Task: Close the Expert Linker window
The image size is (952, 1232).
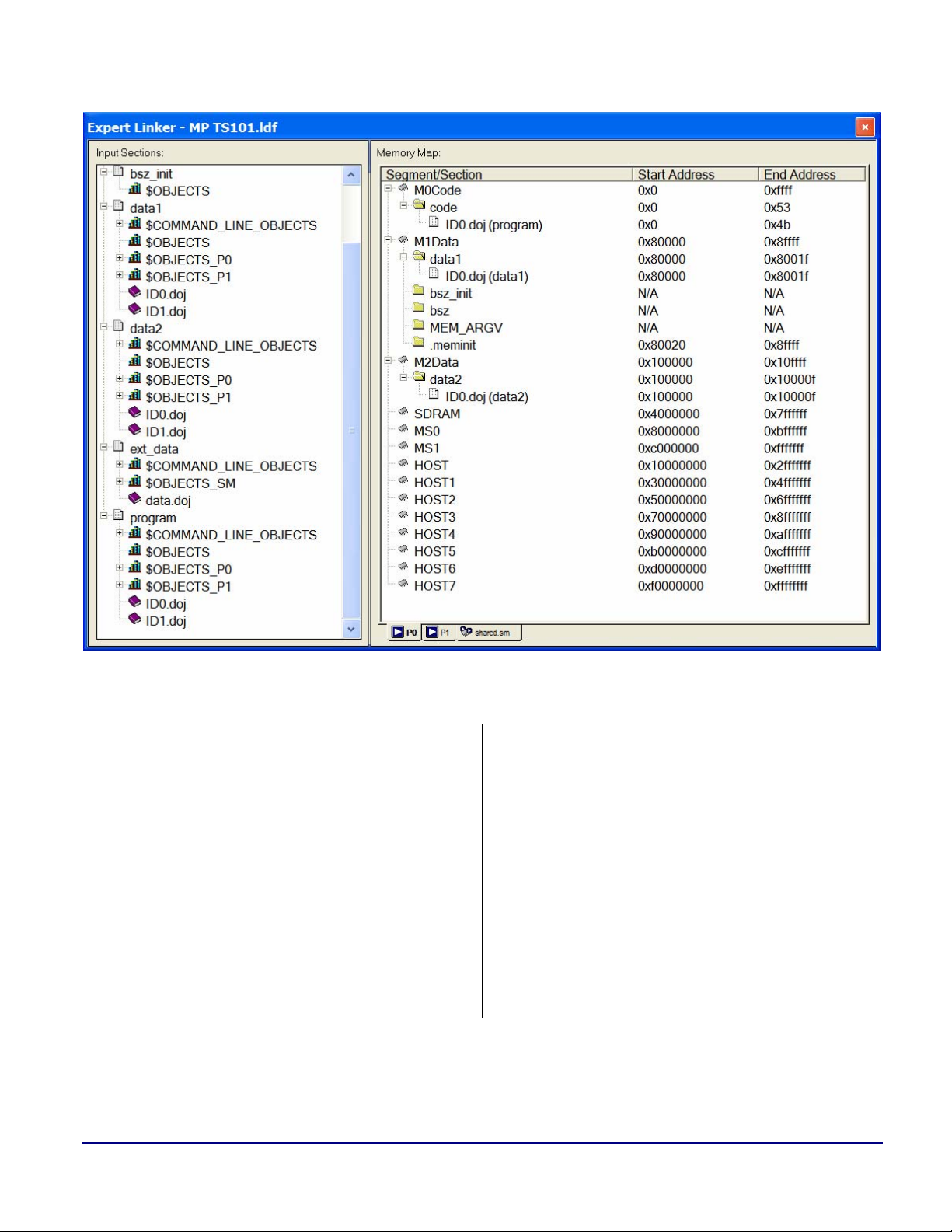Action: (x=865, y=127)
